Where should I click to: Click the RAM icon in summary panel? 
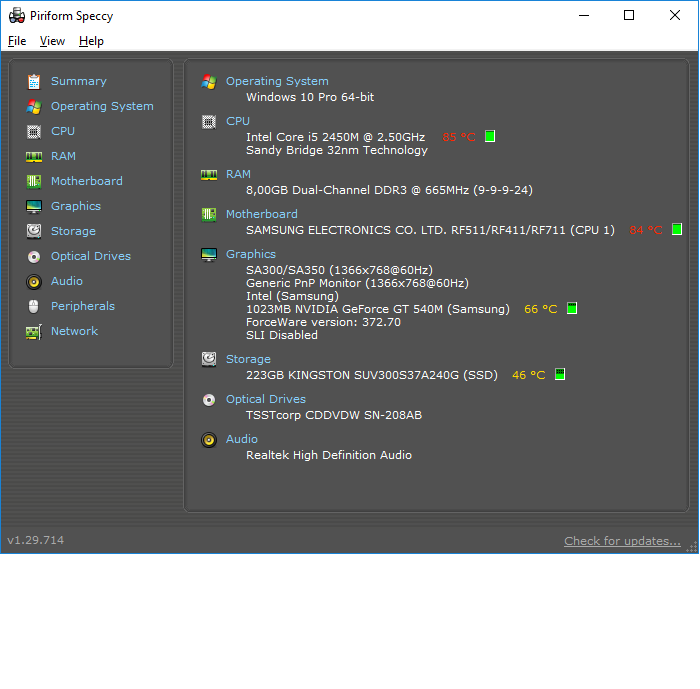point(209,174)
